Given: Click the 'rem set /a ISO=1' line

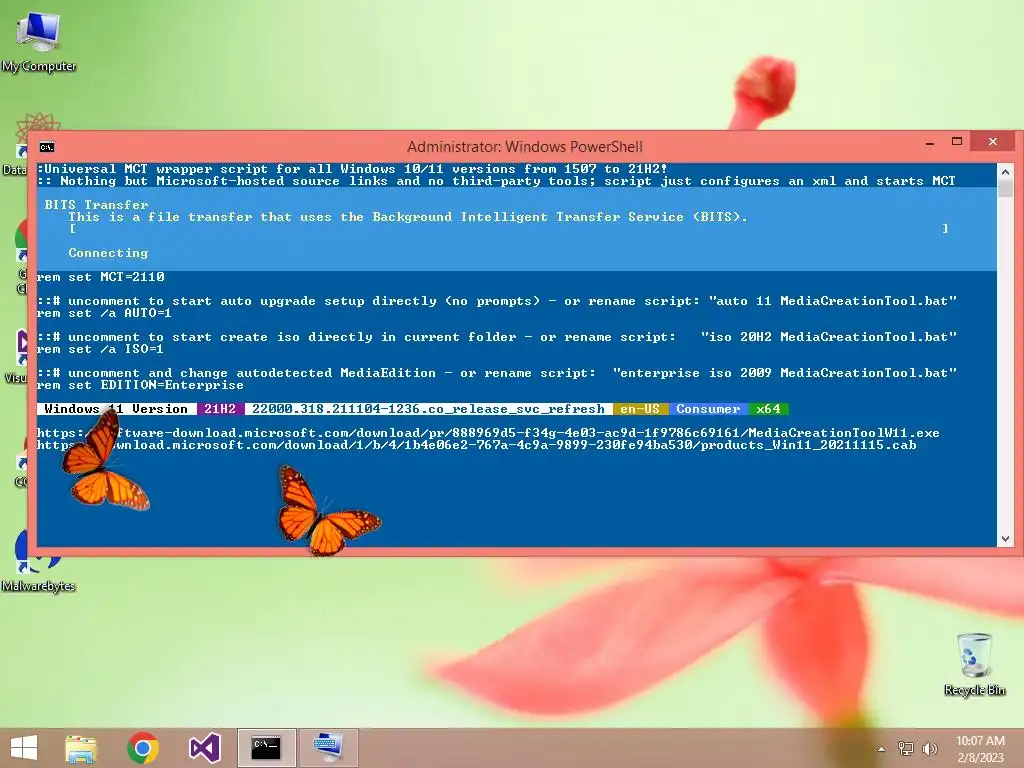Looking at the screenshot, I should (101, 349).
